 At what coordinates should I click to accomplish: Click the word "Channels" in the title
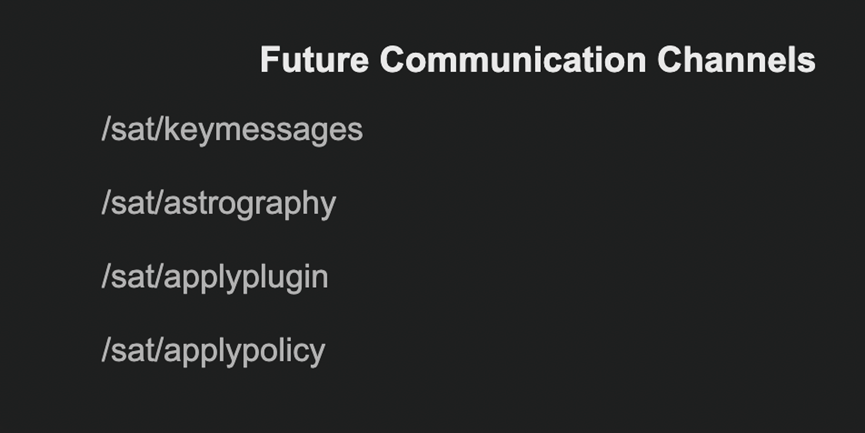(736, 60)
